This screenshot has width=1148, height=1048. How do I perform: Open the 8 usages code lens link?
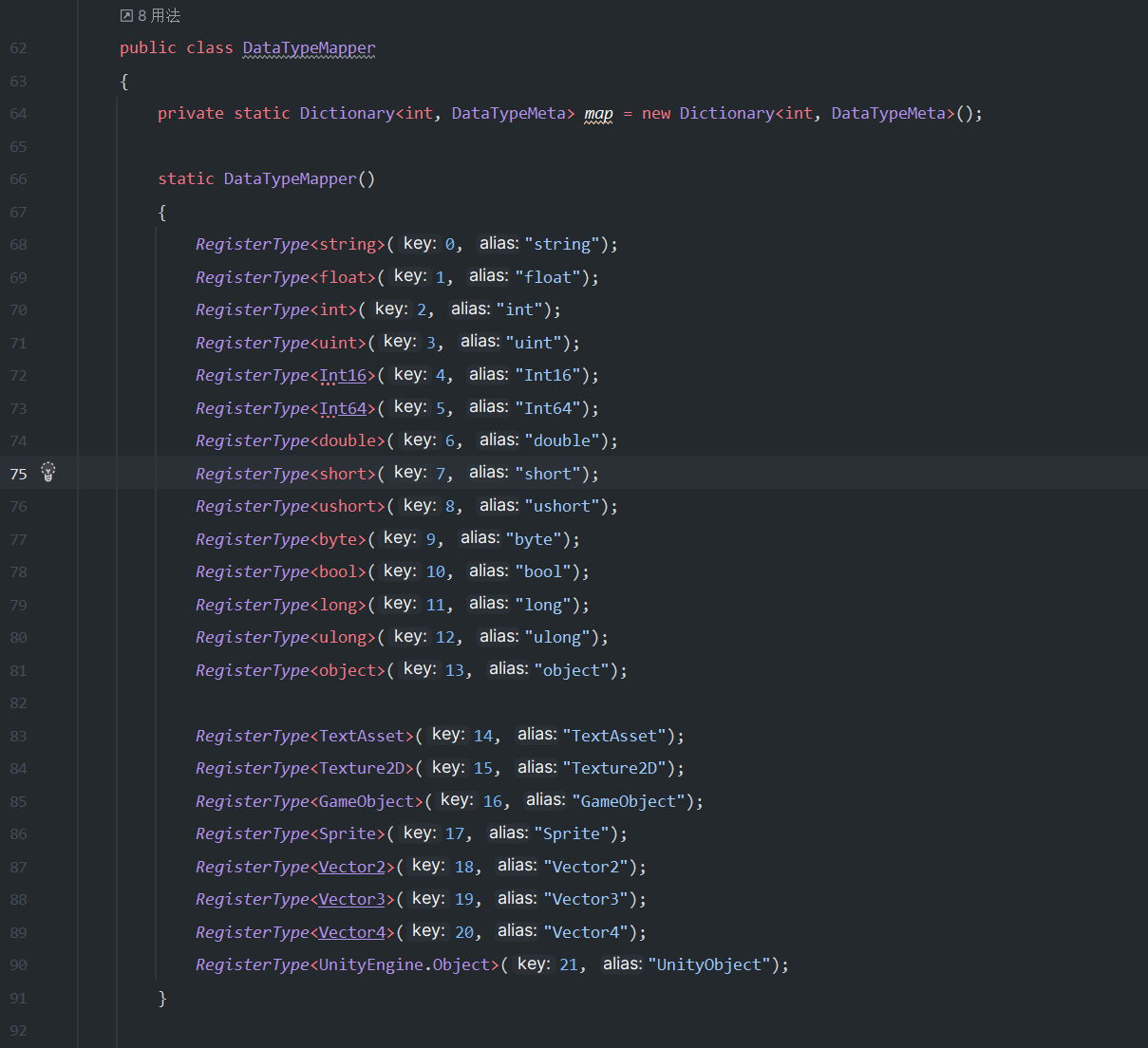pyautogui.click(x=150, y=15)
